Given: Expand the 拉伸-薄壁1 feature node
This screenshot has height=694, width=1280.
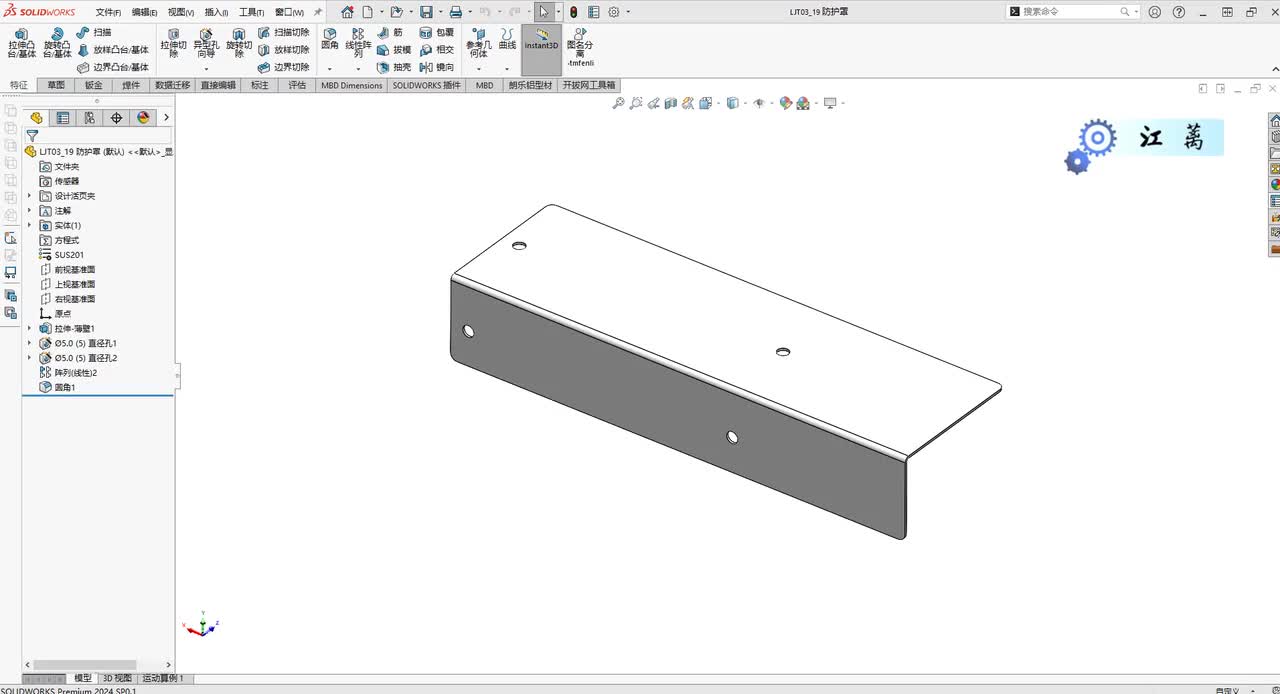Looking at the screenshot, I should (x=29, y=328).
